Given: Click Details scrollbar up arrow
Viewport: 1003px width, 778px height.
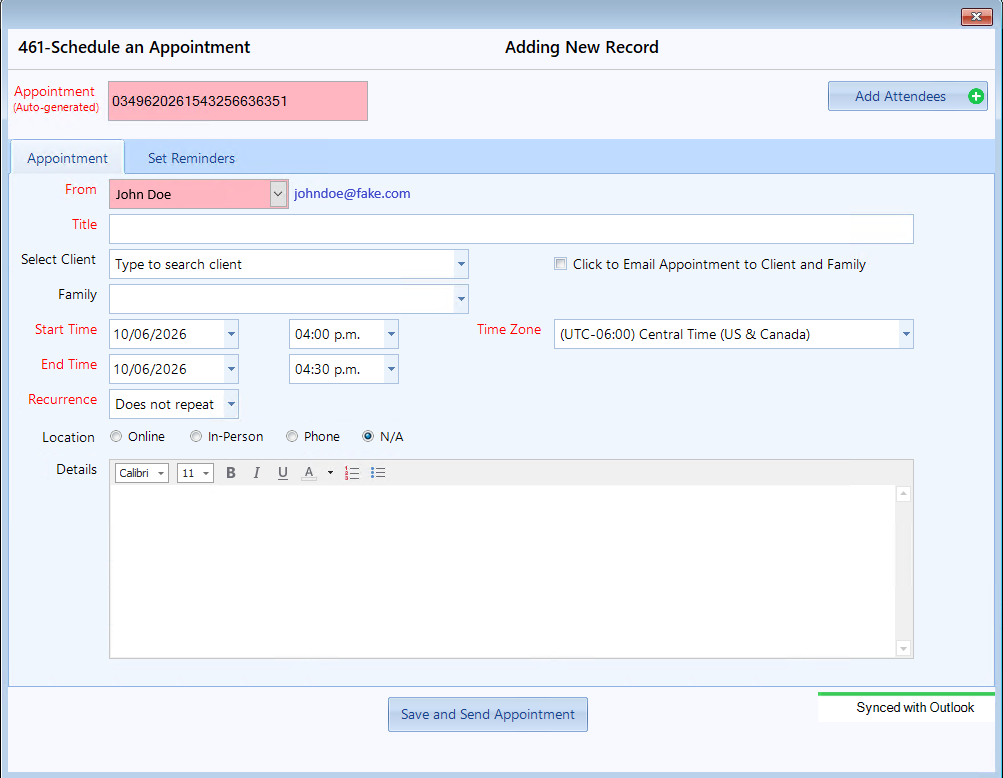Looking at the screenshot, I should (903, 494).
